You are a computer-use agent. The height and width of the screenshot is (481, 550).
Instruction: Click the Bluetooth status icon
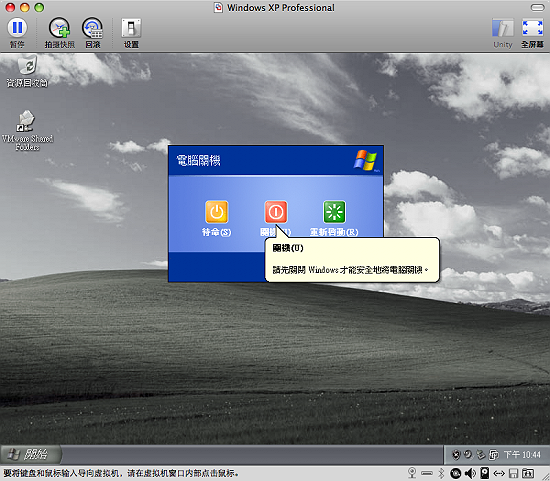click(x=441, y=473)
